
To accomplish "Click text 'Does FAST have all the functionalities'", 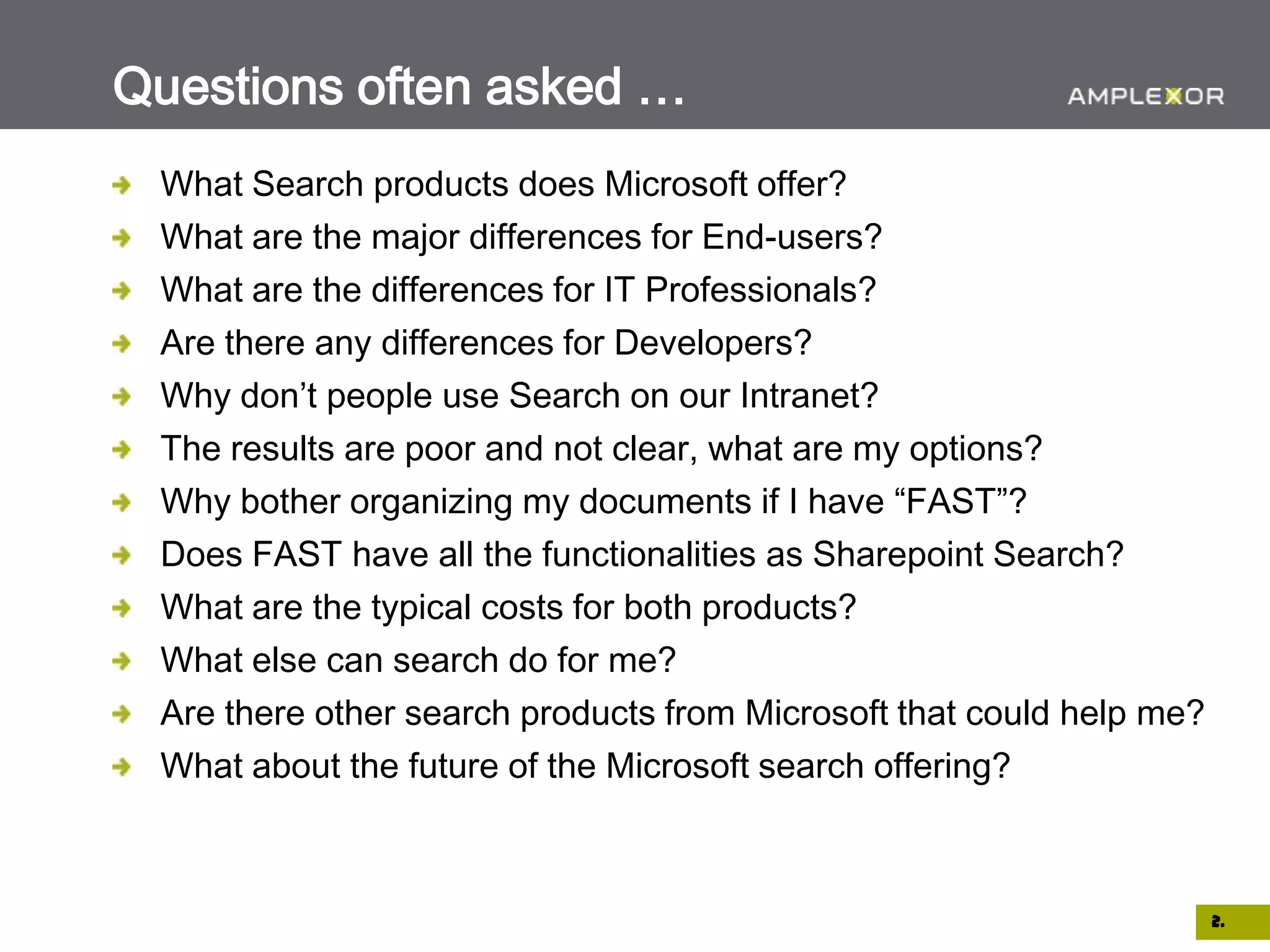I will [458, 555].
